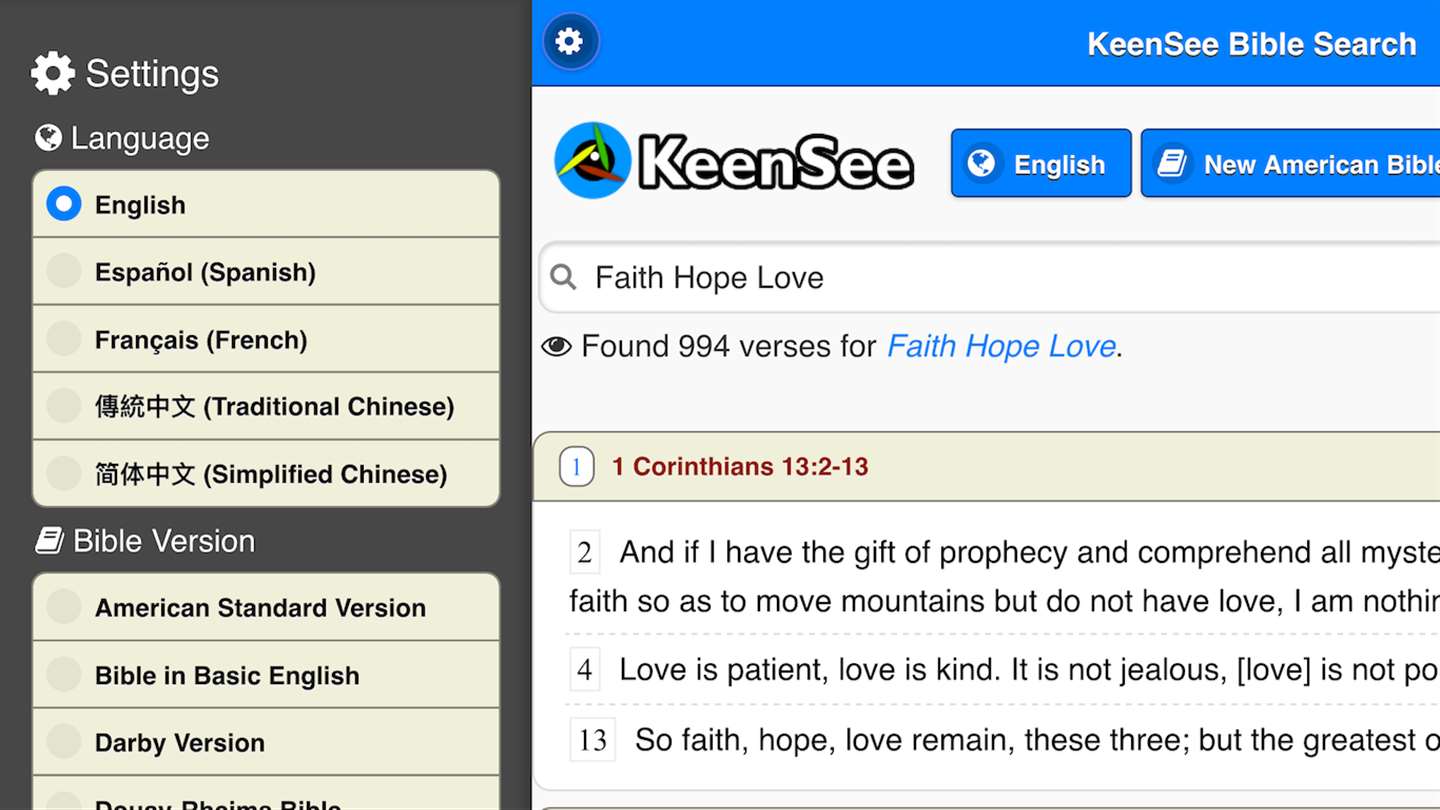Image resolution: width=1440 pixels, height=810 pixels.
Task: Click verse number 13 box
Action: coord(593,740)
